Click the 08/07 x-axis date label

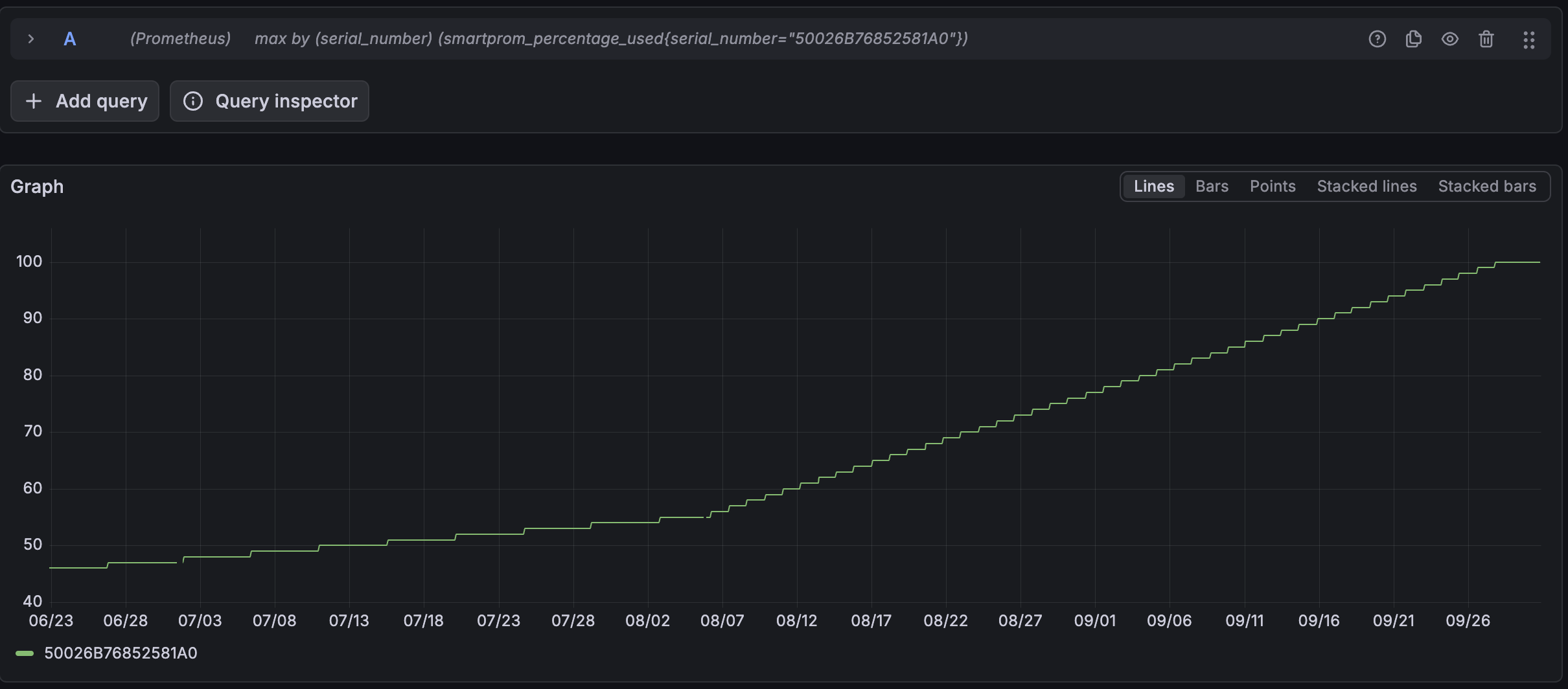(722, 620)
